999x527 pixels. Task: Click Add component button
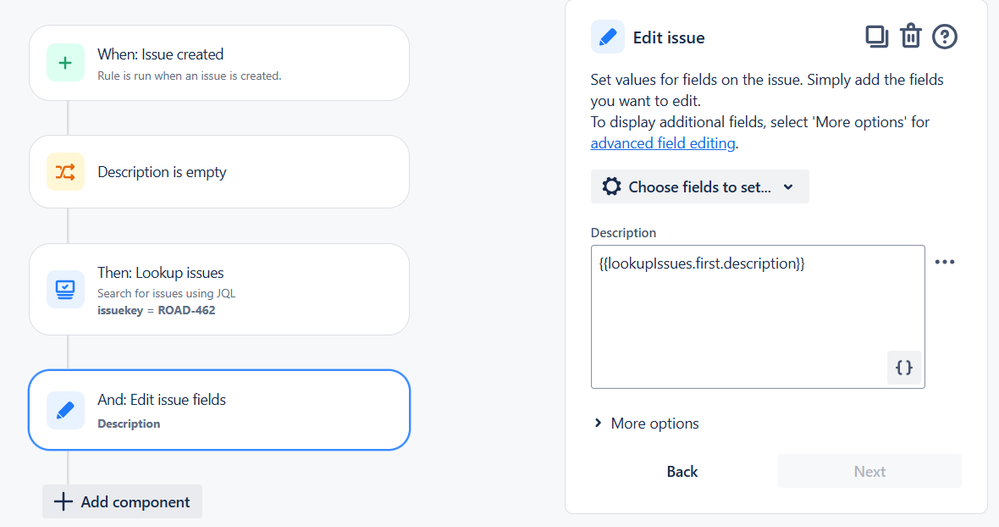[x=122, y=502]
